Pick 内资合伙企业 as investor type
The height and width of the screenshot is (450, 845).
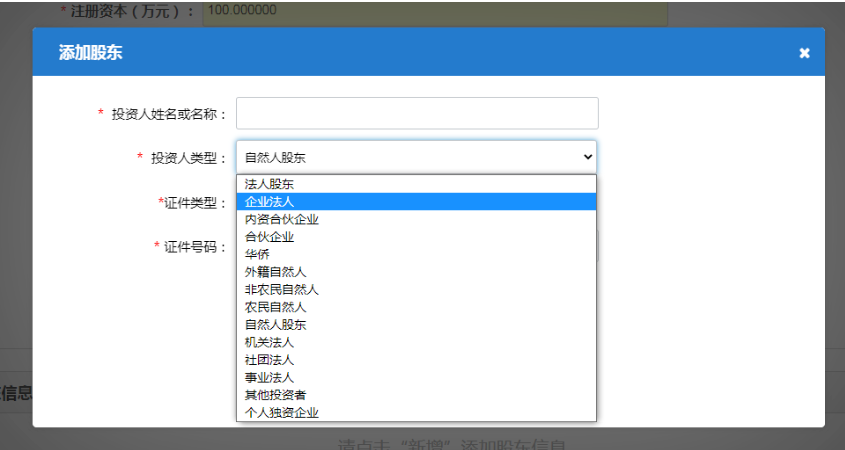click(282, 219)
